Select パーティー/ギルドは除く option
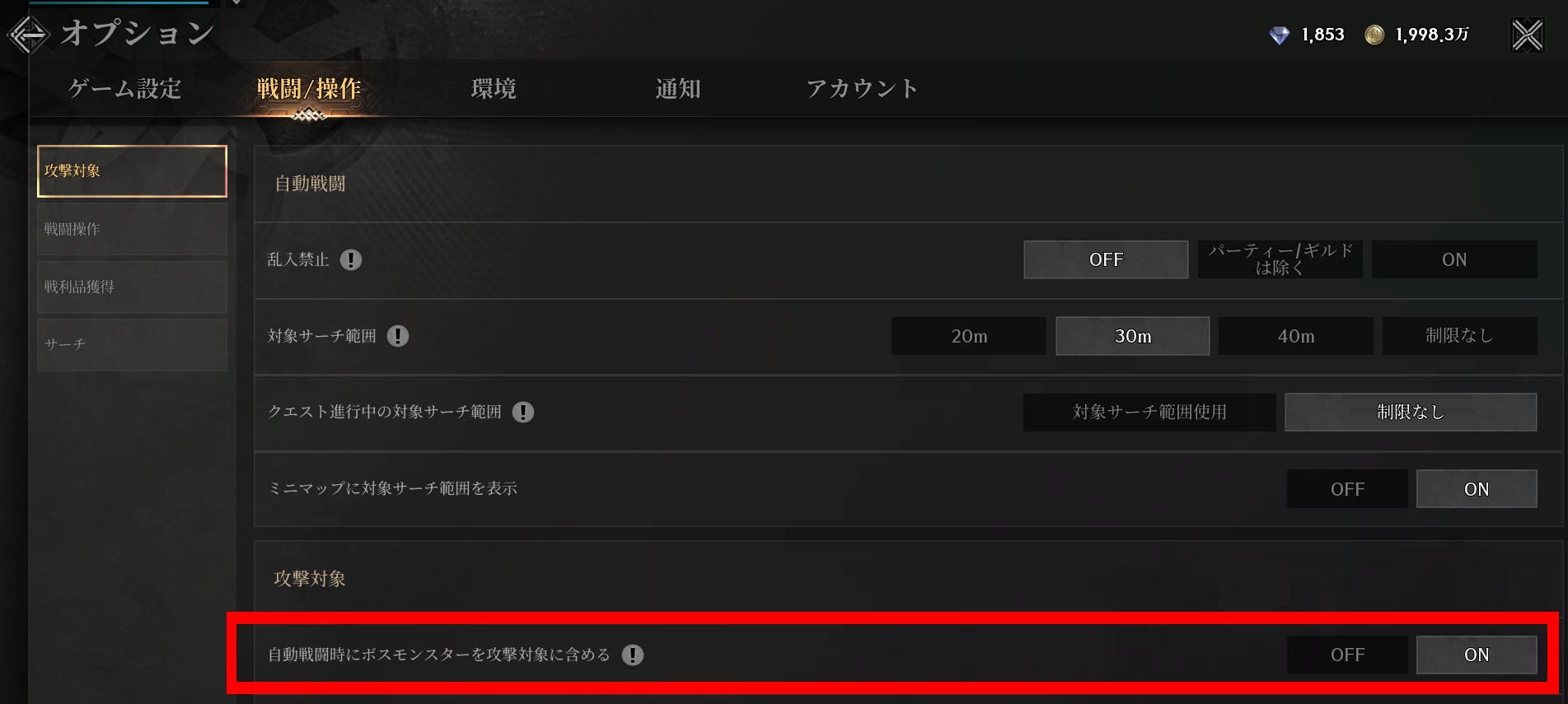Screen dimensions: 1568x704 click(x=1280, y=259)
